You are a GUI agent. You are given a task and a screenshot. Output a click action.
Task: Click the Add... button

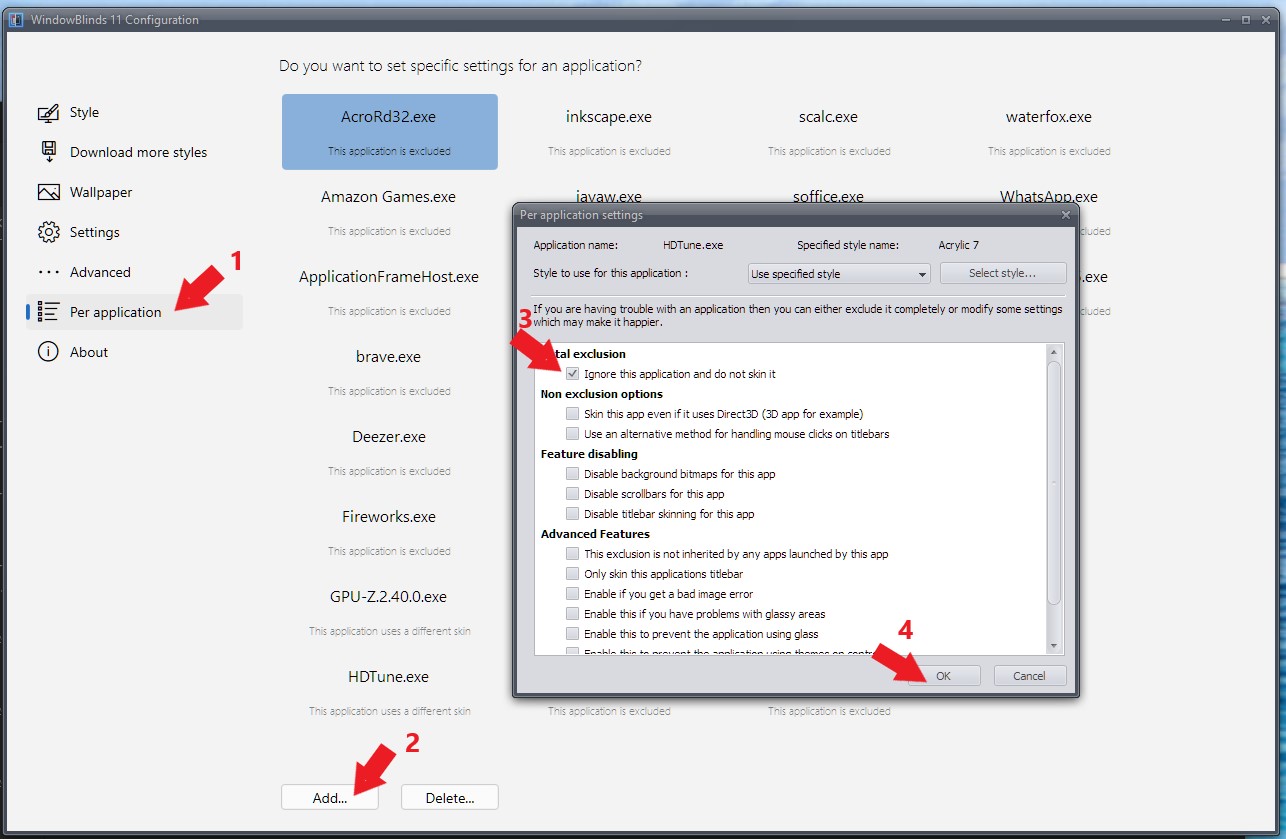(330, 798)
